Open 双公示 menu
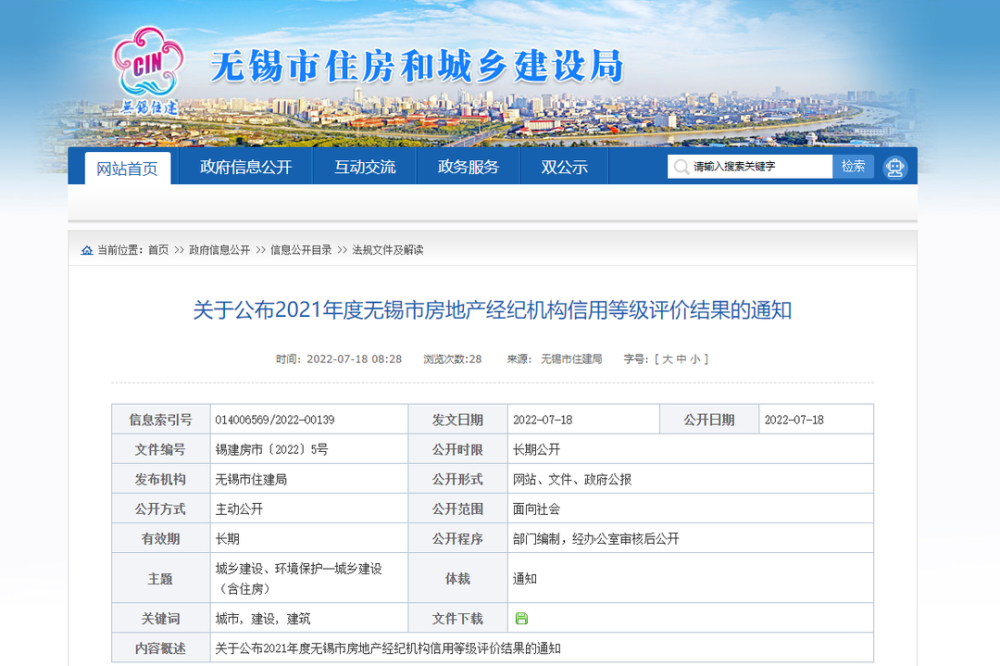The image size is (1000, 666). click(x=564, y=167)
